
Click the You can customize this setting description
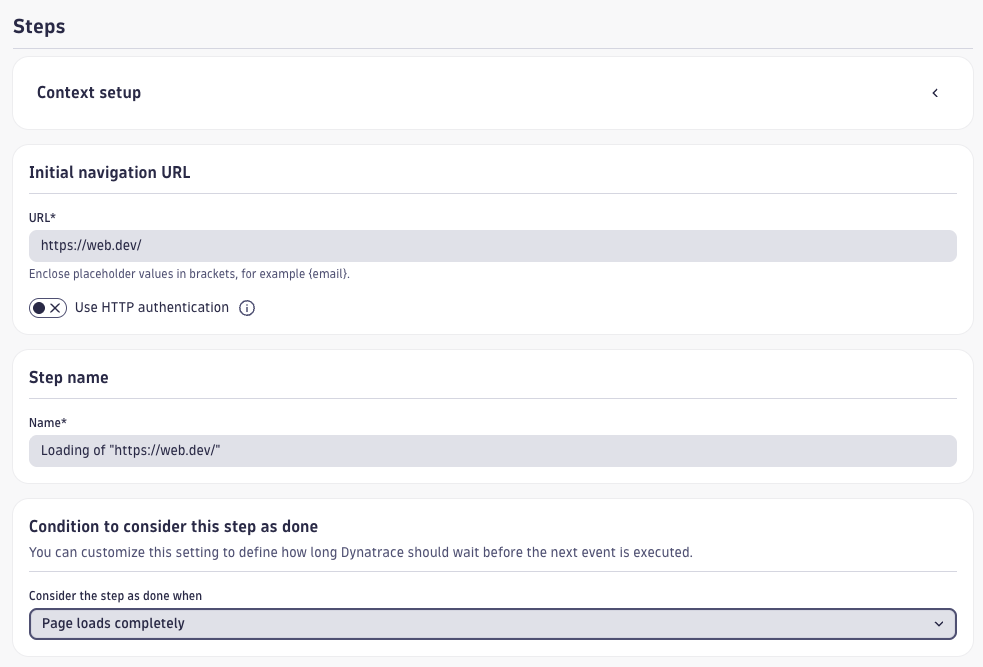coord(360,552)
